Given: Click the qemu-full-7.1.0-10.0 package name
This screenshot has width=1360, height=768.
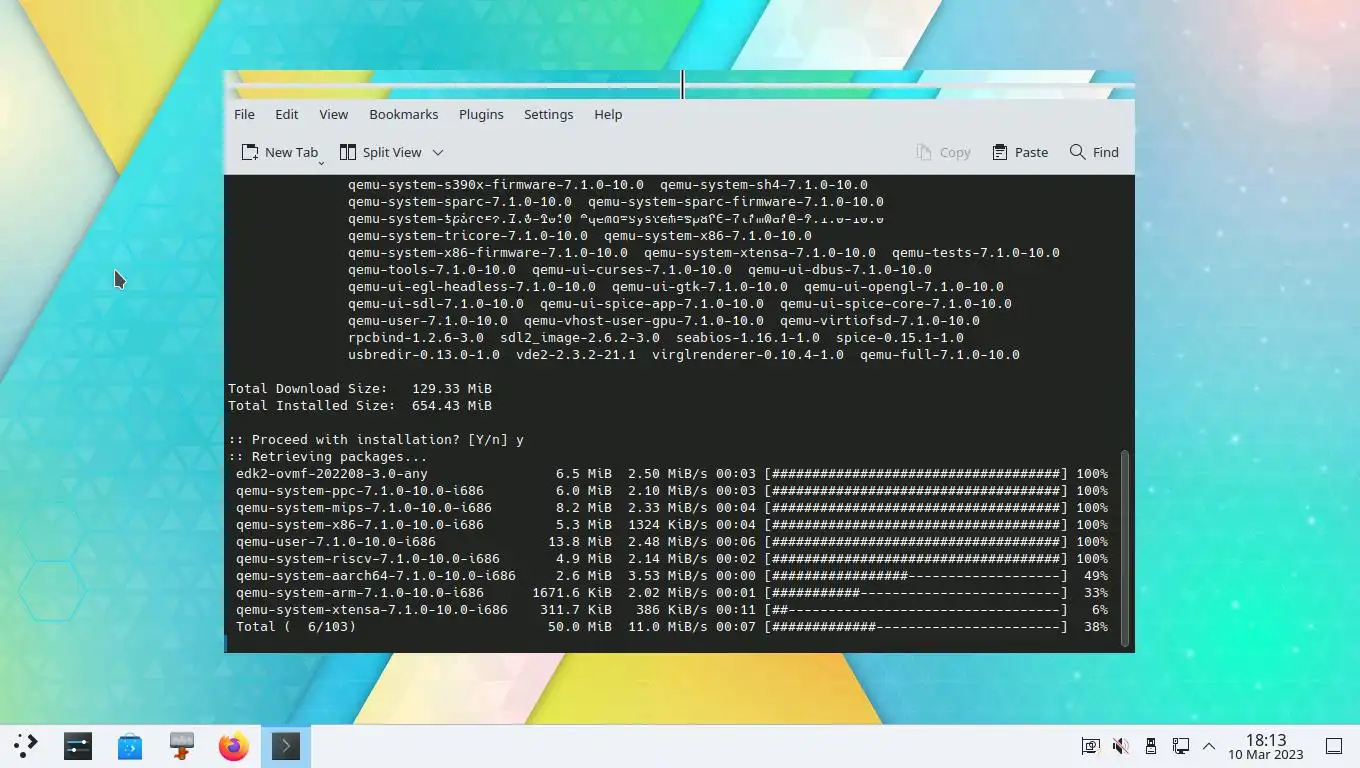Looking at the screenshot, I should (x=940, y=354).
